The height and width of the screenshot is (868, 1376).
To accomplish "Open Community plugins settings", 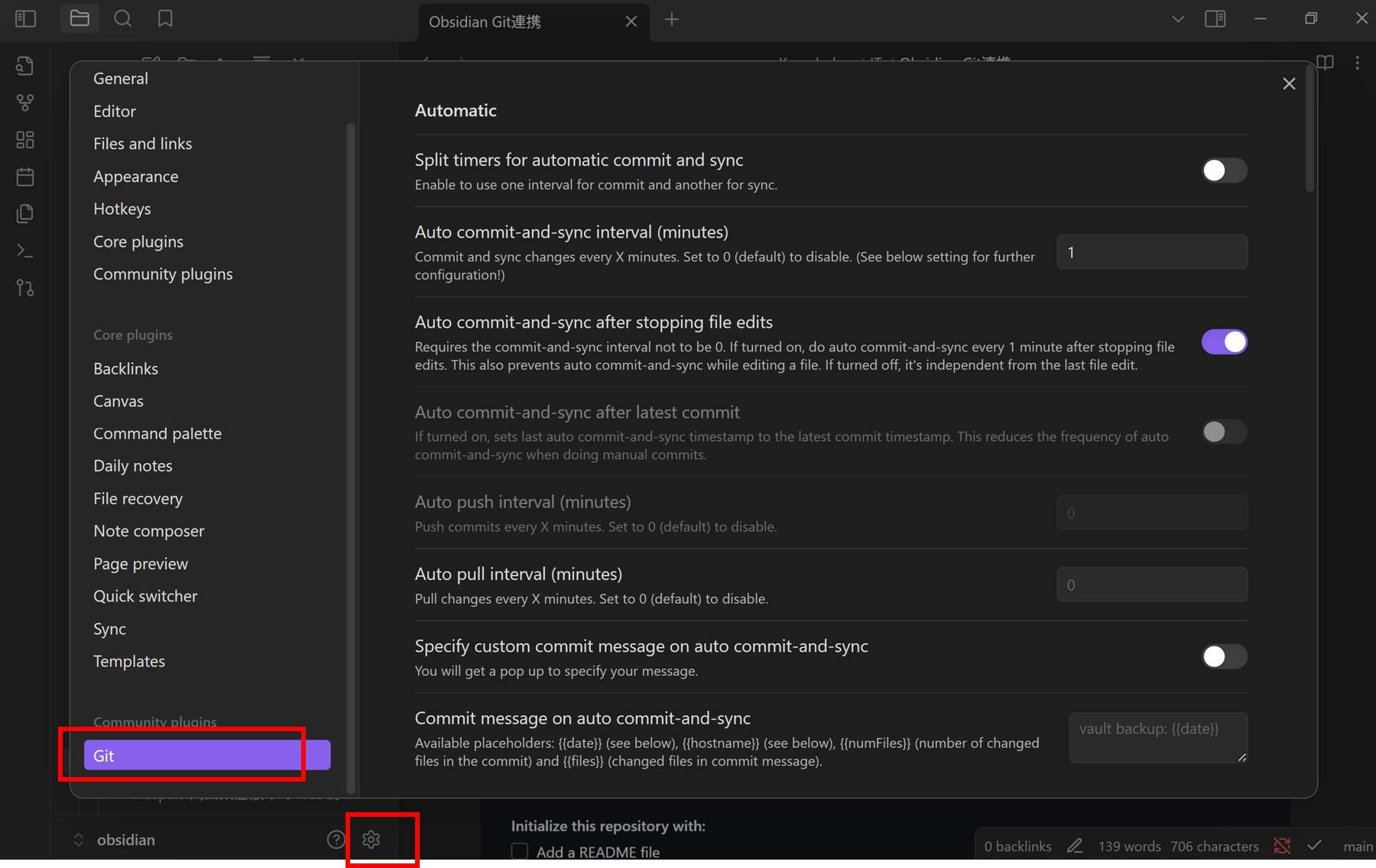I will pos(163,274).
